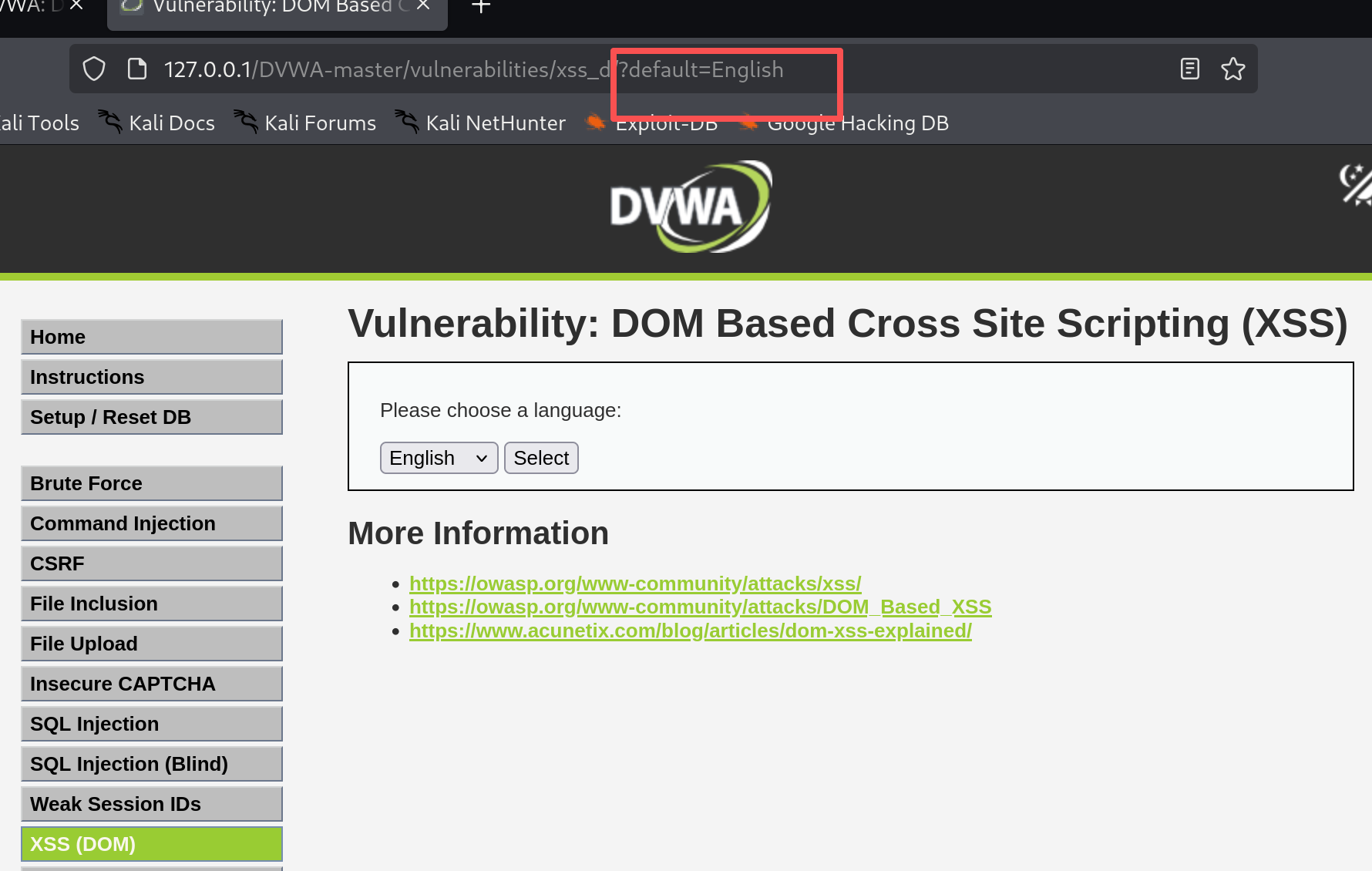Image resolution: width=1372 pixels, height=871 pixels.
Task: Open Kali Docs bookmark
Action: click(x=156, y=123)
